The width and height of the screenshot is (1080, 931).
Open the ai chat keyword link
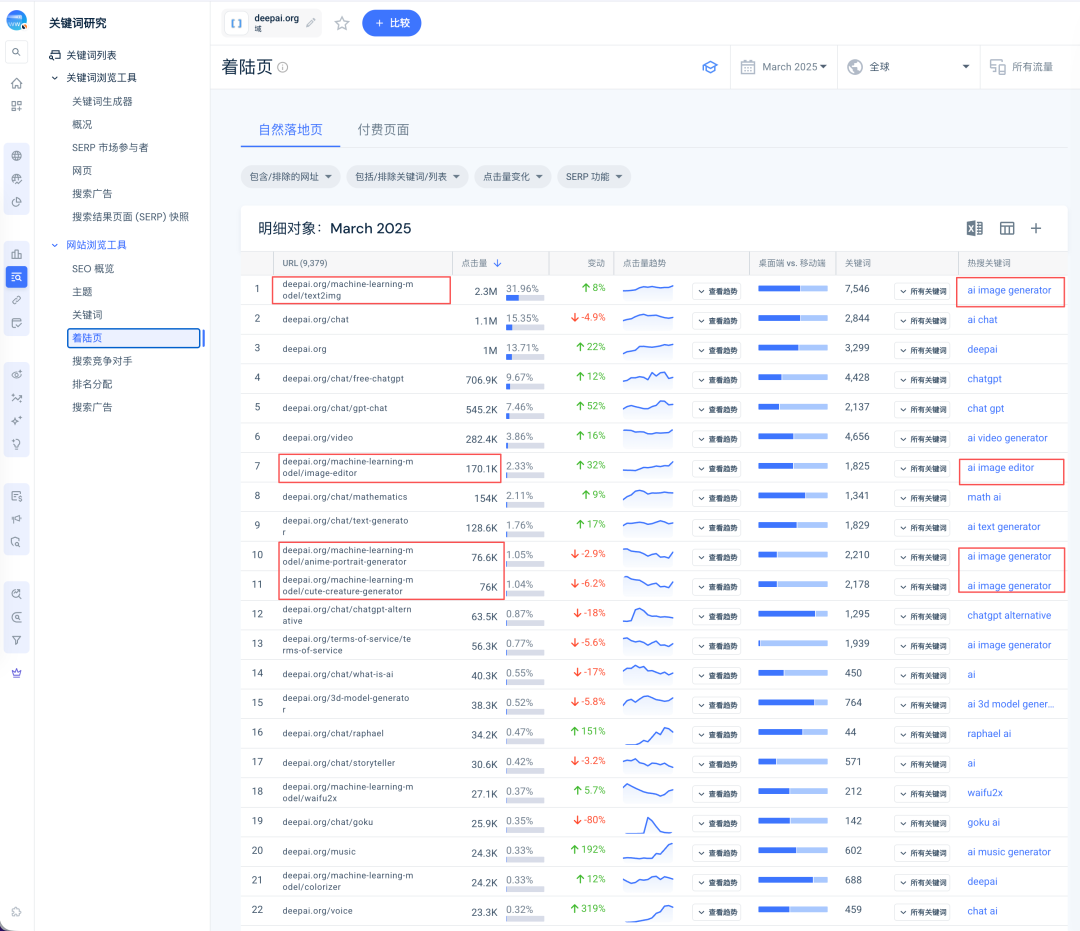982,320
